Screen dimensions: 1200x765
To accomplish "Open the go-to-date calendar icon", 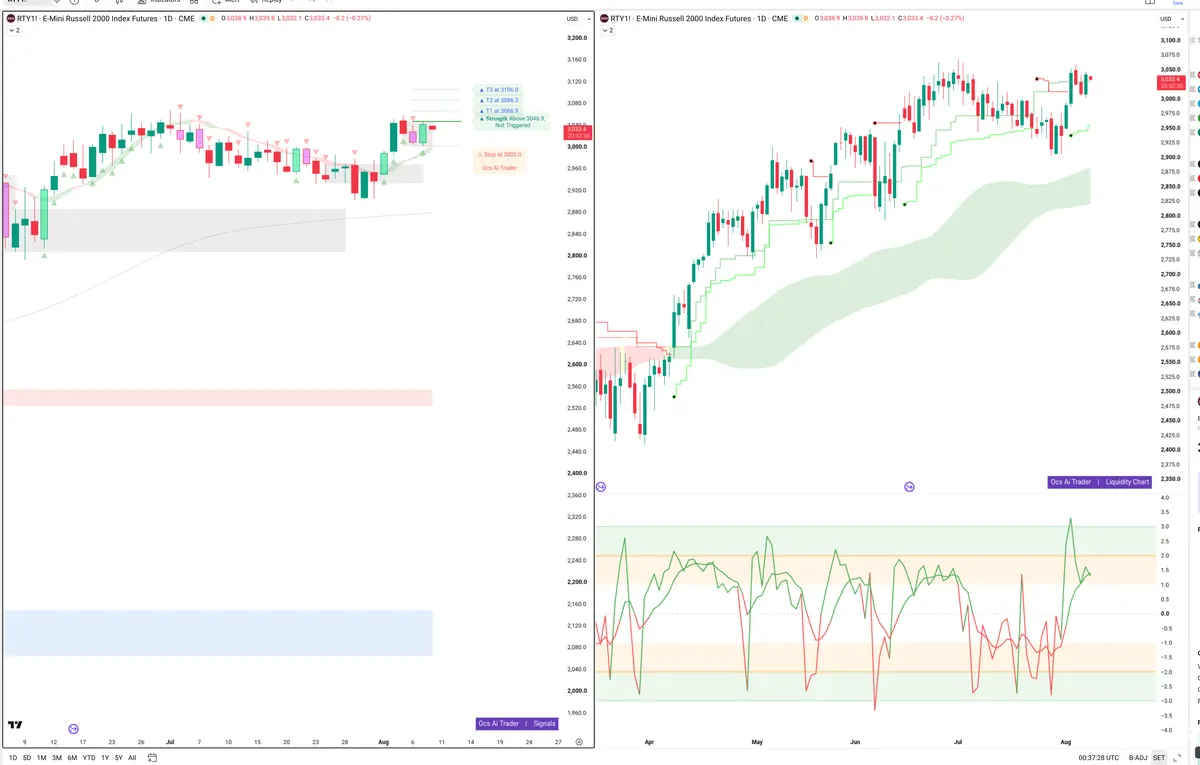I will pos(151,758).
